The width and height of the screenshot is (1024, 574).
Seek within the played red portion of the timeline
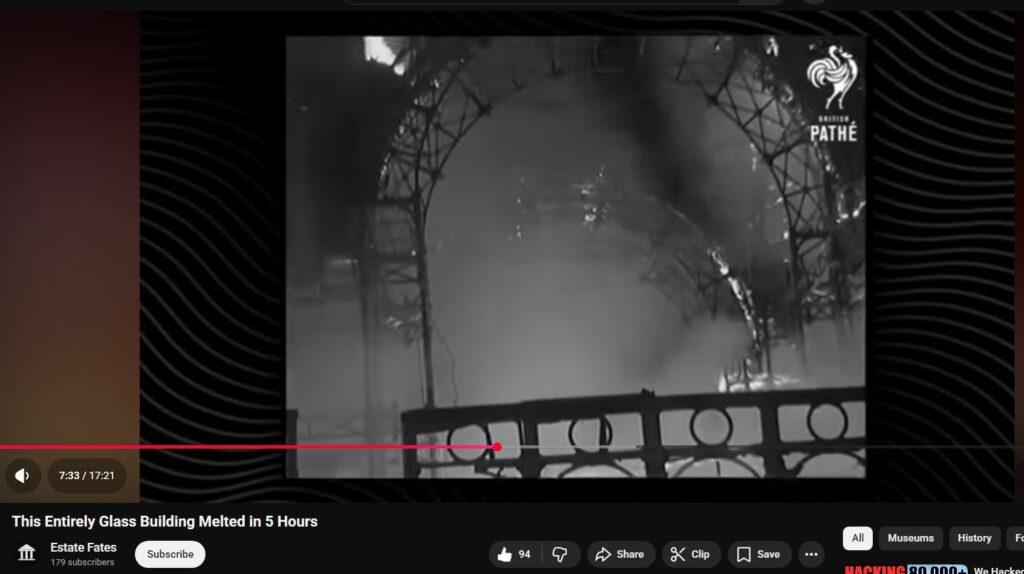250,447
